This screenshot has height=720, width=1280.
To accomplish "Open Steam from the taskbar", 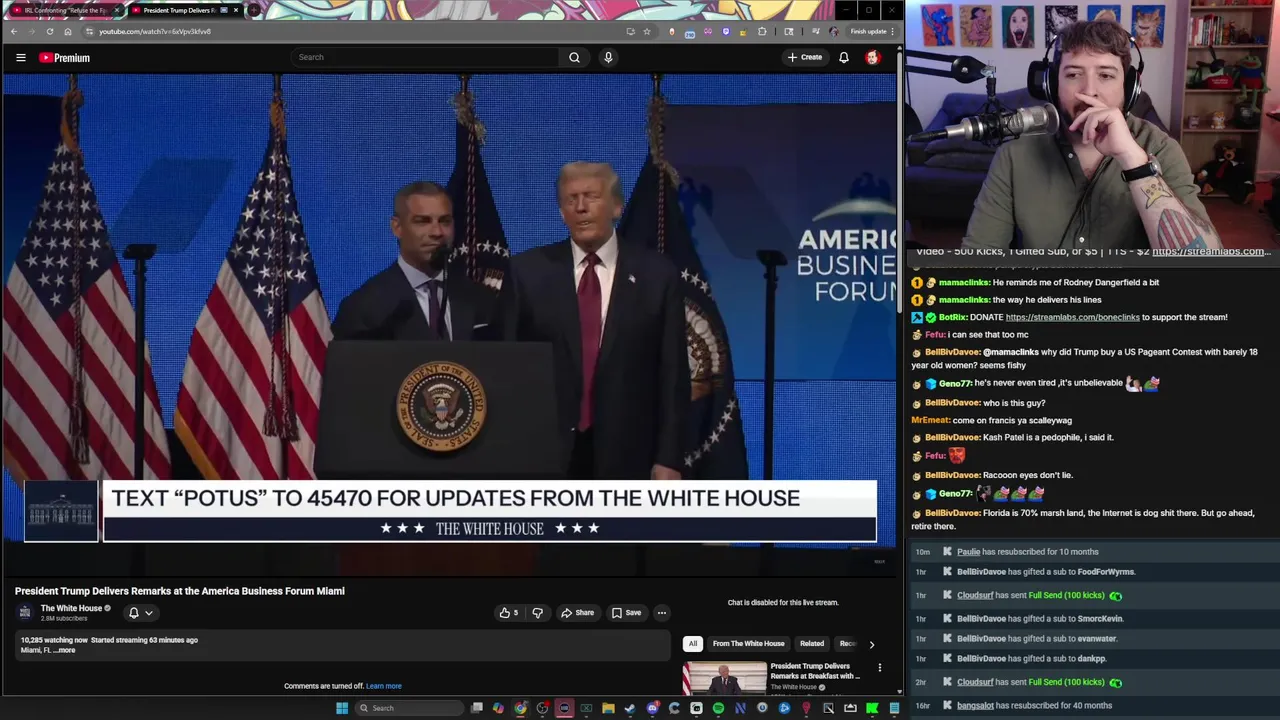I will (630, 708).
